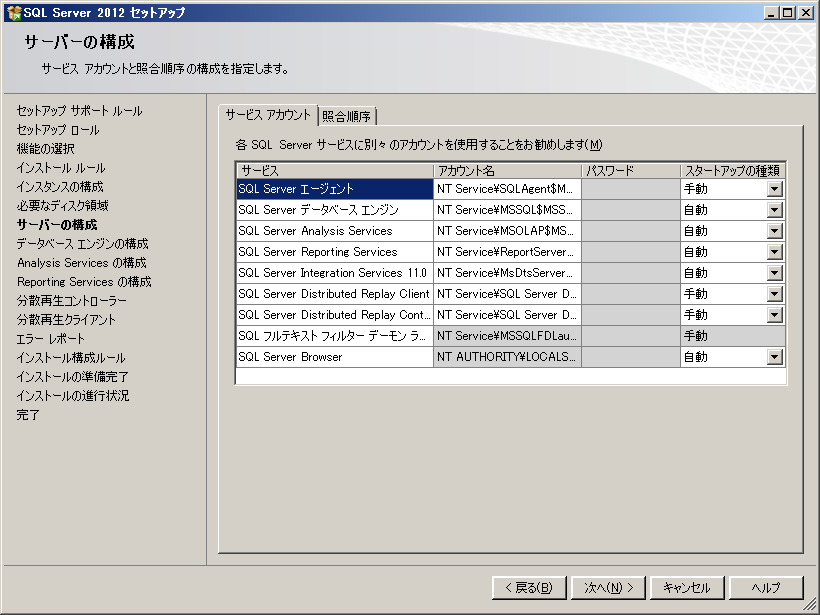This screenshot has height=615, width=820.
Task: Expand startup type dropdown for SQL Server Browser
Action: [x=774, y=357]
